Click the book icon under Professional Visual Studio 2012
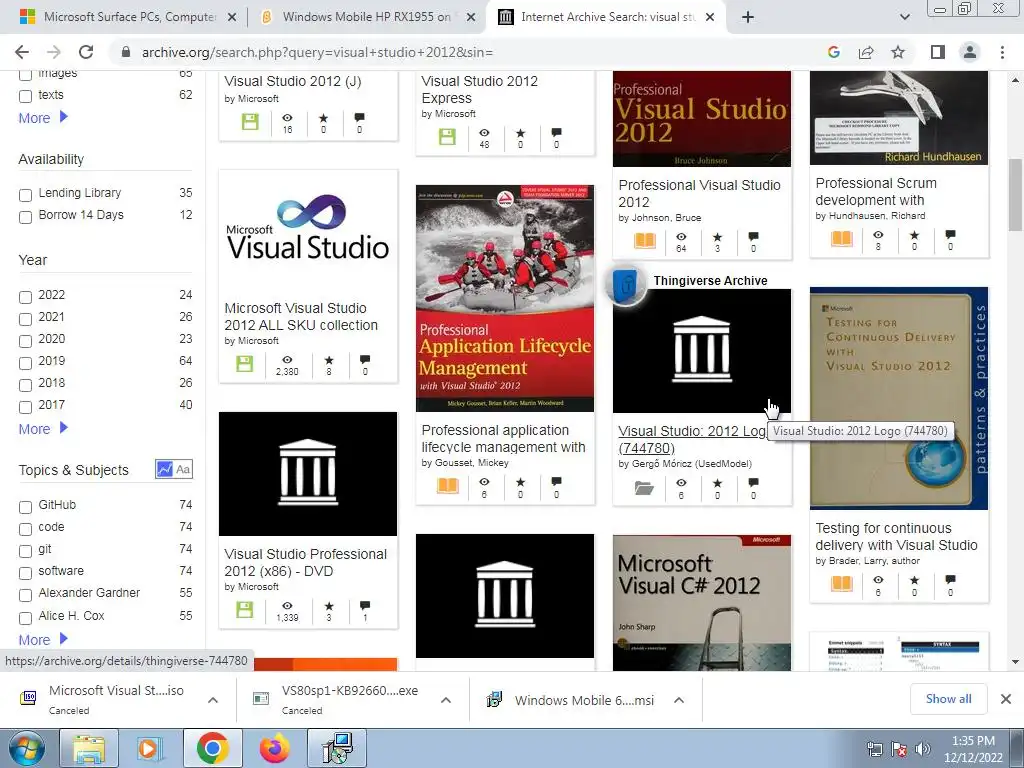Image resolution: width=1024 pixels, height=768 pixels. [645, 241]
